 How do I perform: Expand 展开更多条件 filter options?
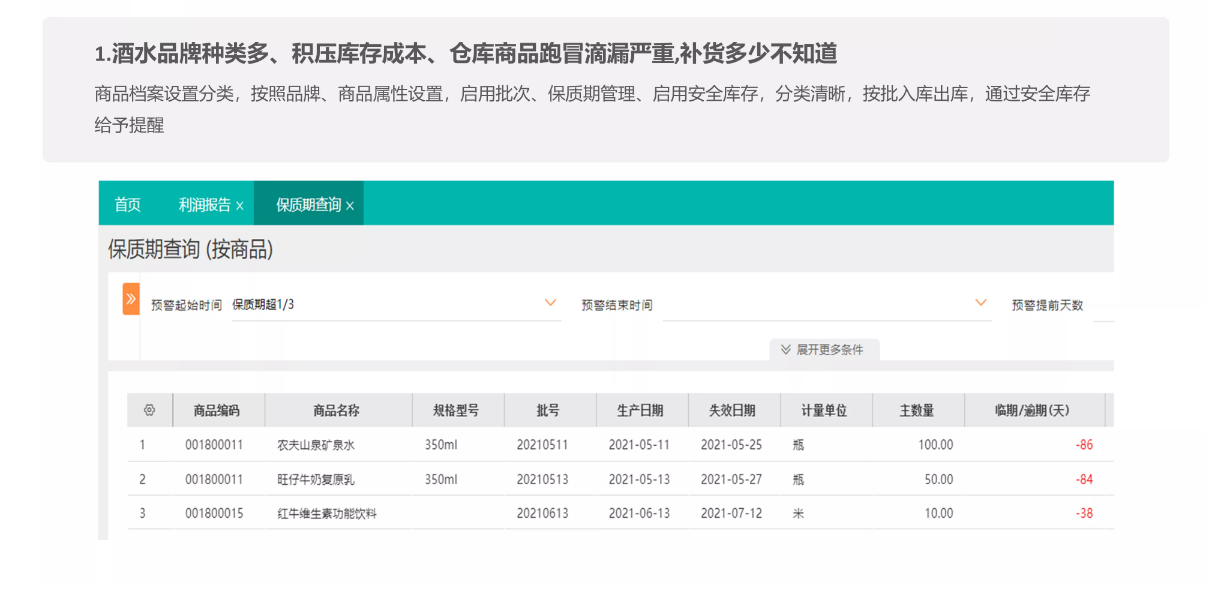(x=824, y=350)
